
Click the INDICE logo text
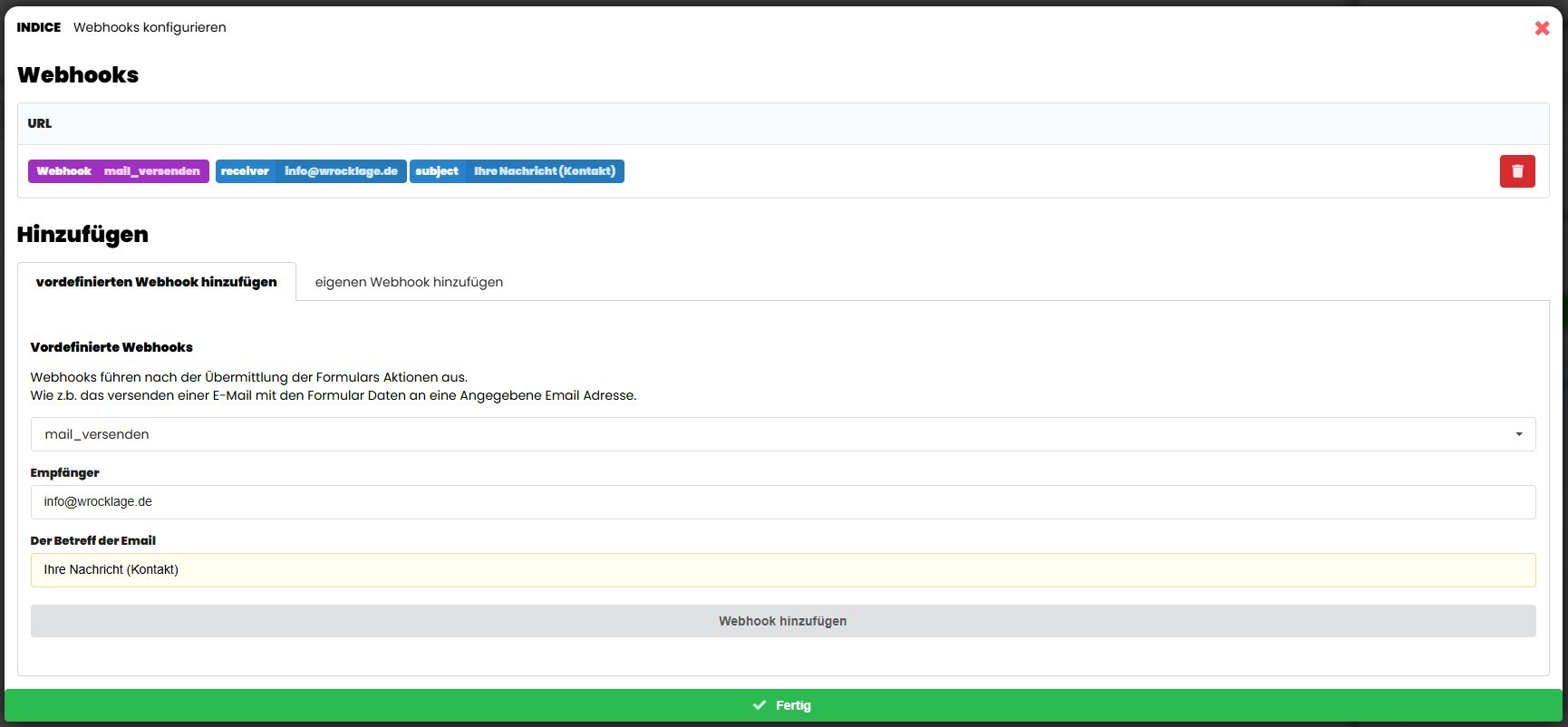tap(39, 27)
